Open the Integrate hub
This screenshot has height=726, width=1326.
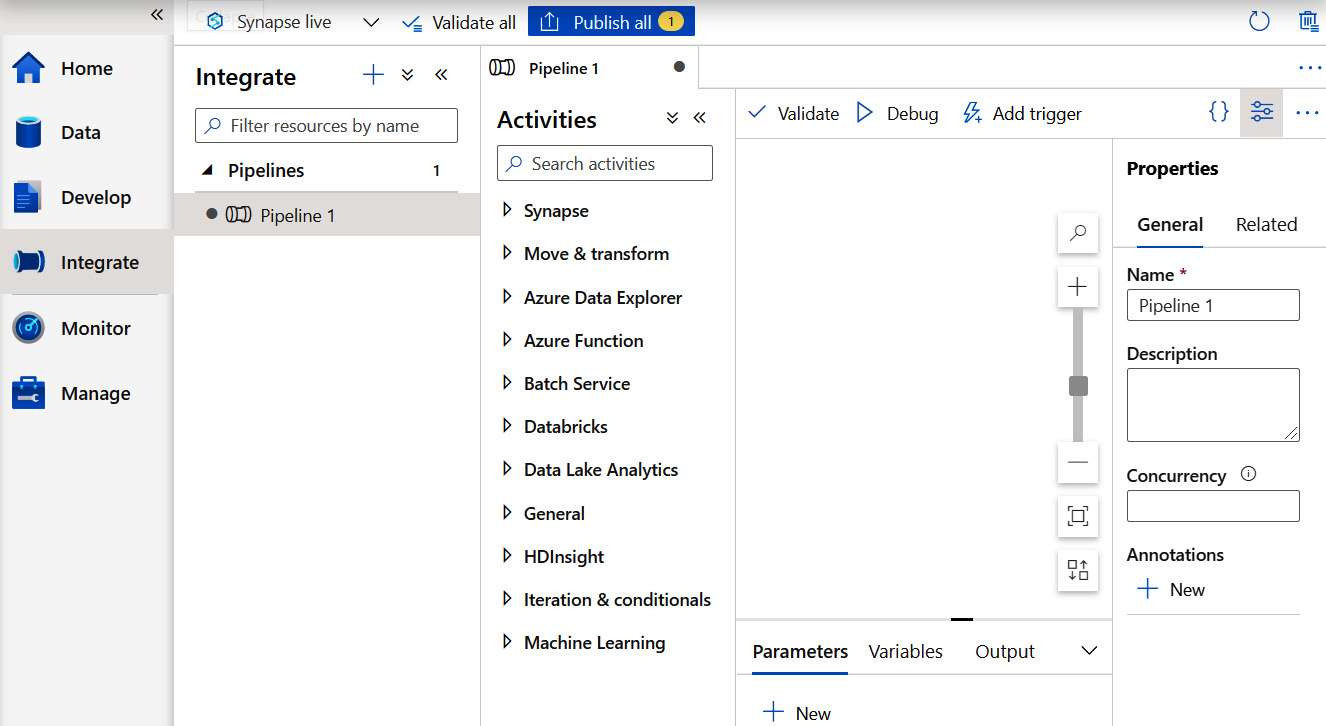[x=86, y=262]
